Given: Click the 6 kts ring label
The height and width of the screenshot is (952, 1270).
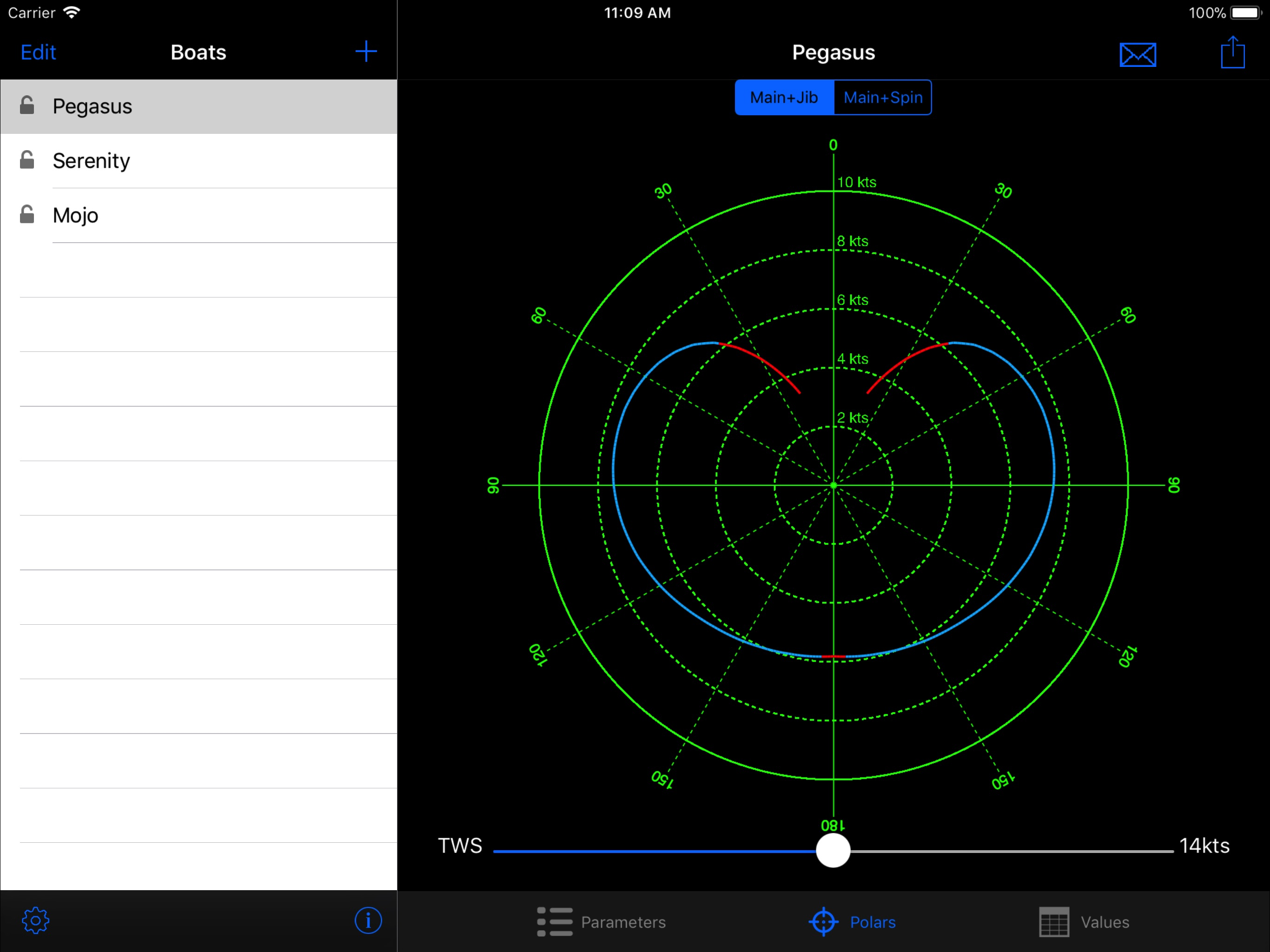Looking at the screenshot, I should (x=853, y=300).
